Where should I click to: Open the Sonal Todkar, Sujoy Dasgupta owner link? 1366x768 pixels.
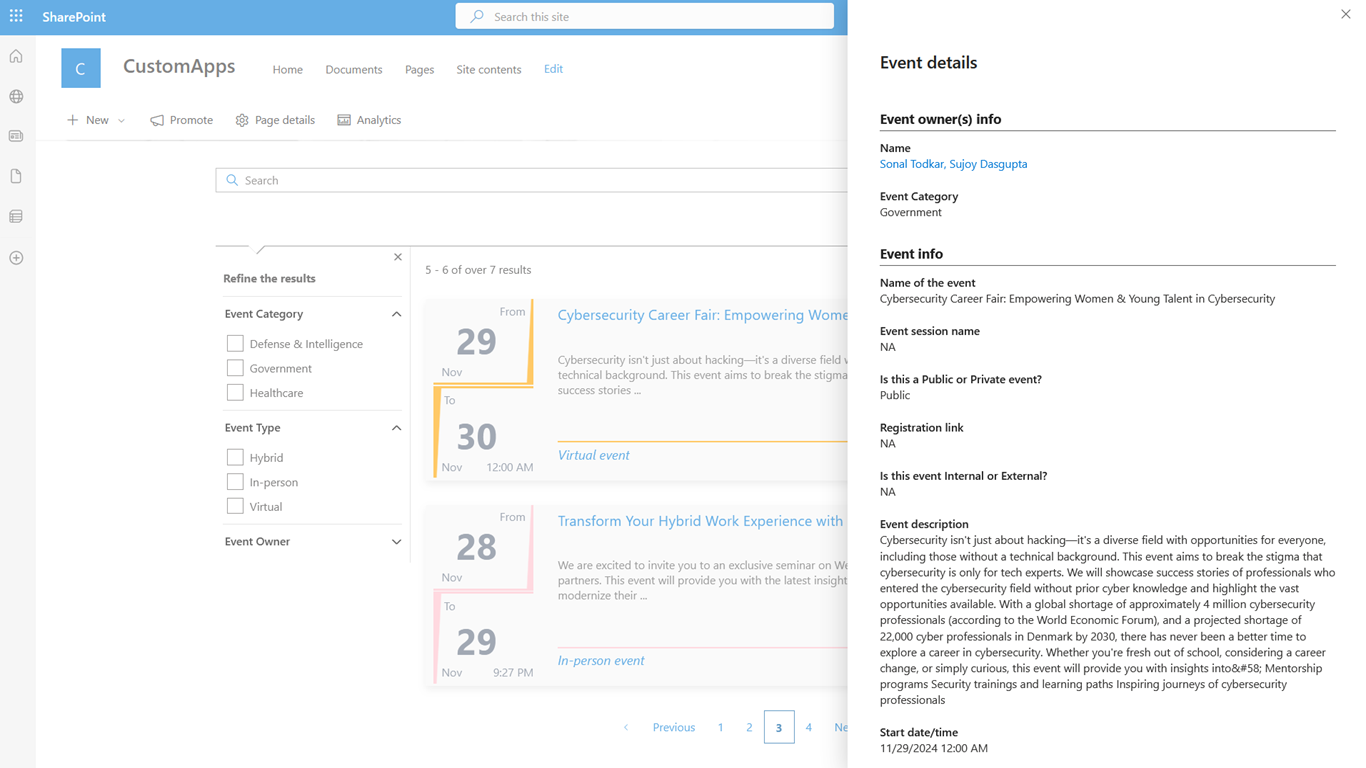(x=953, y=164)
